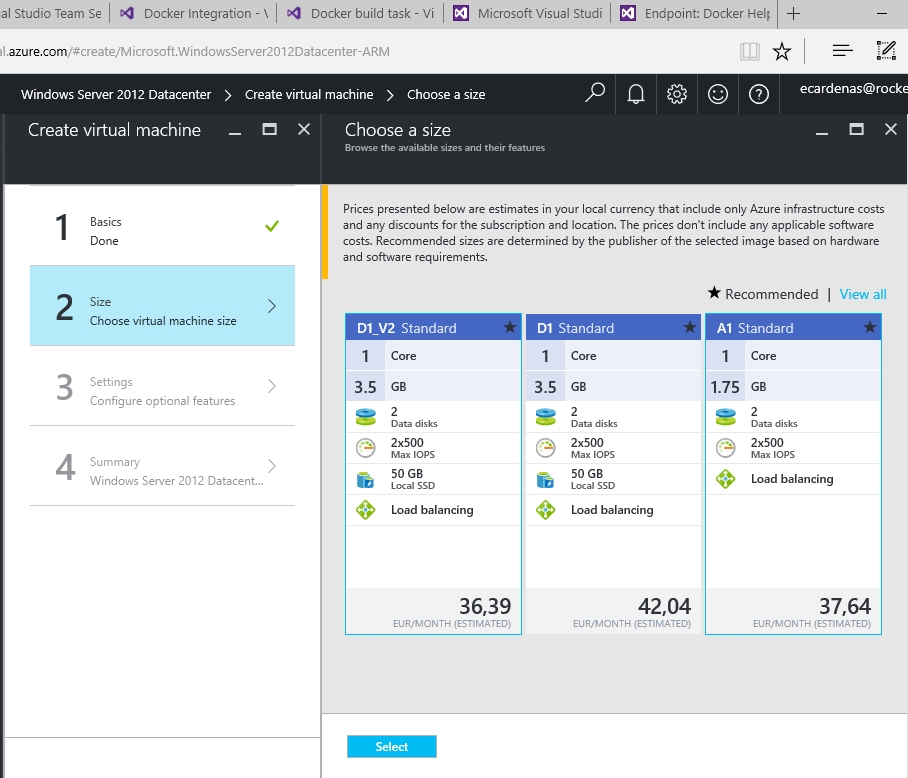The width and height of the screenshot is (908, 778).
Task: Minimize the Choose a size blade
Action: [822, 133]
